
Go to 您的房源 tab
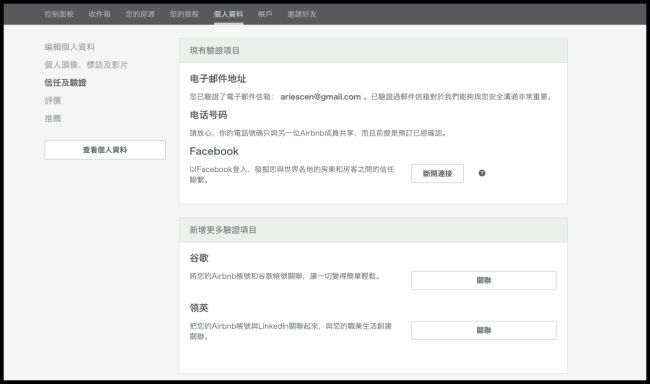pos(140,14)
